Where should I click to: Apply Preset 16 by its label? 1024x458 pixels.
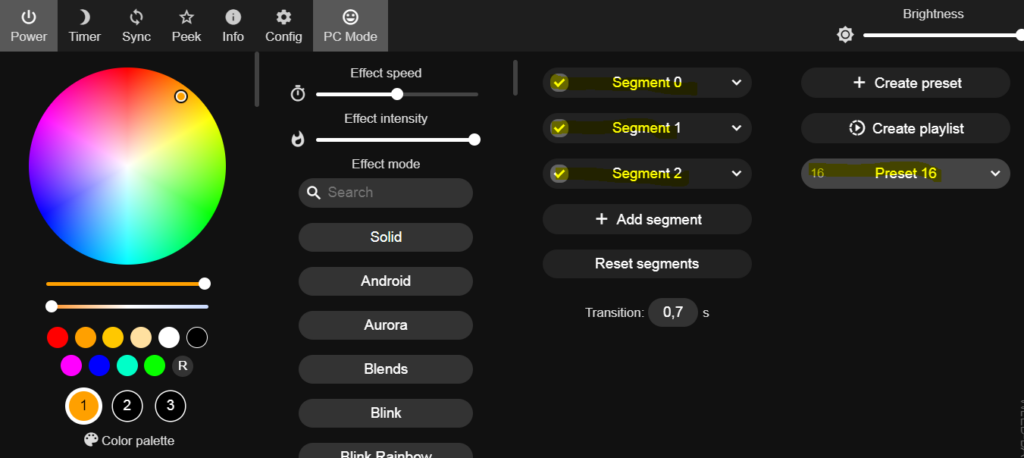[x=905, y=174]
